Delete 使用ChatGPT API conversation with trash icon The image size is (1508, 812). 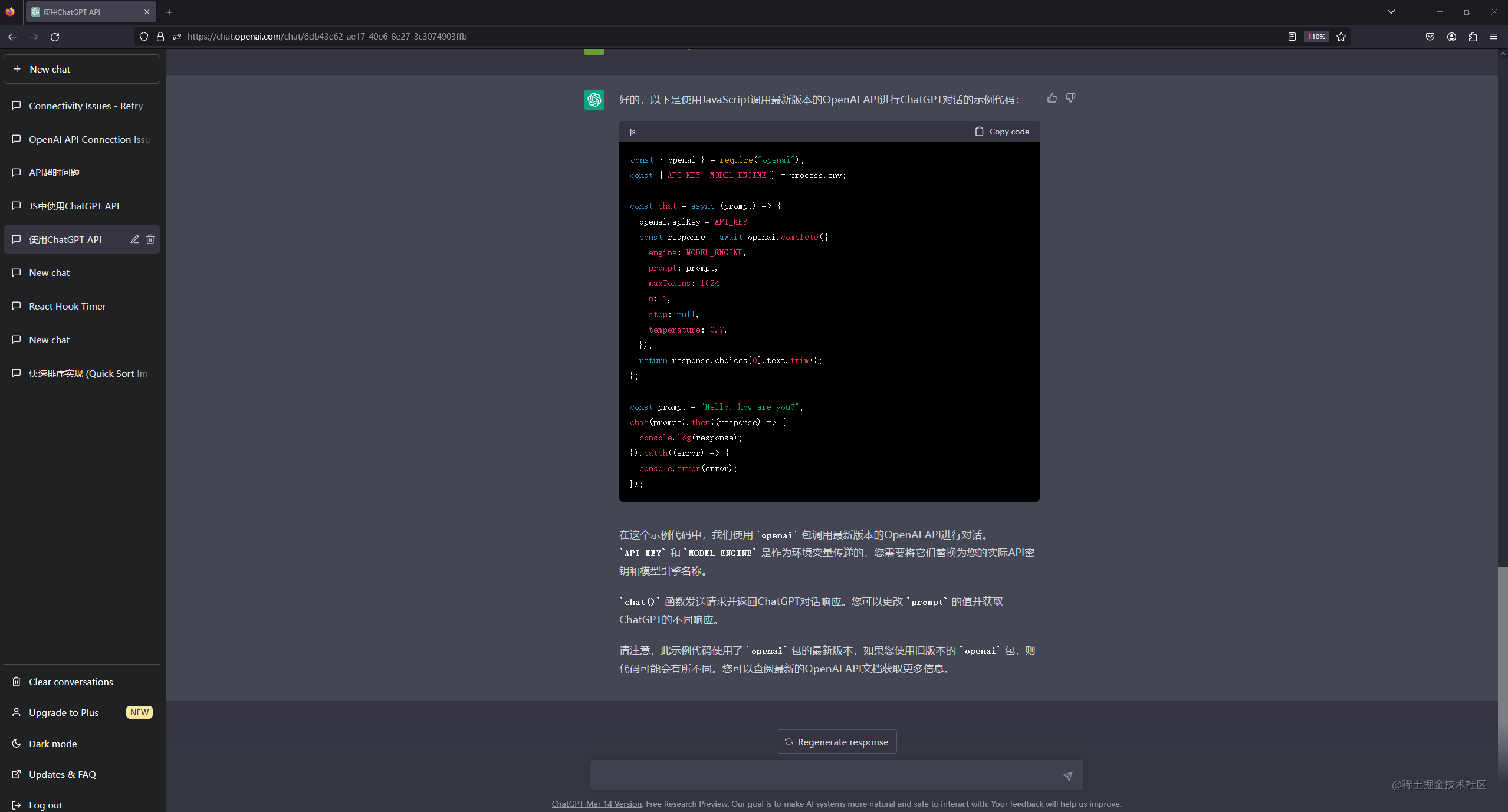pyautogui.click(x=150, y=239)
